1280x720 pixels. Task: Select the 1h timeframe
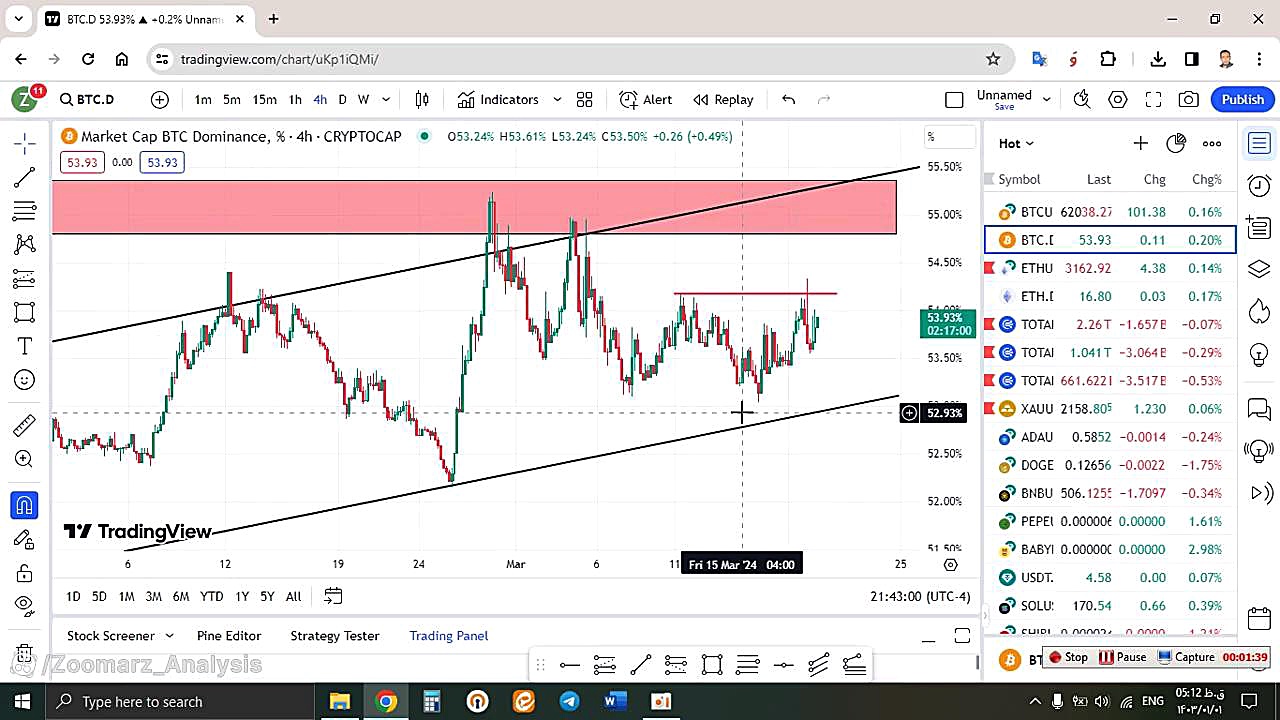pyautogui.click(x=295, y=99)
